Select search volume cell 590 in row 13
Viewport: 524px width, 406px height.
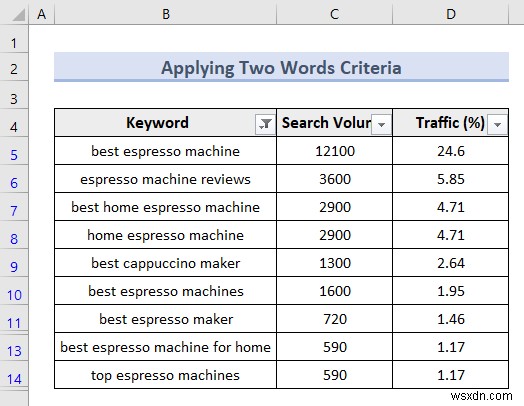(335, 347)
